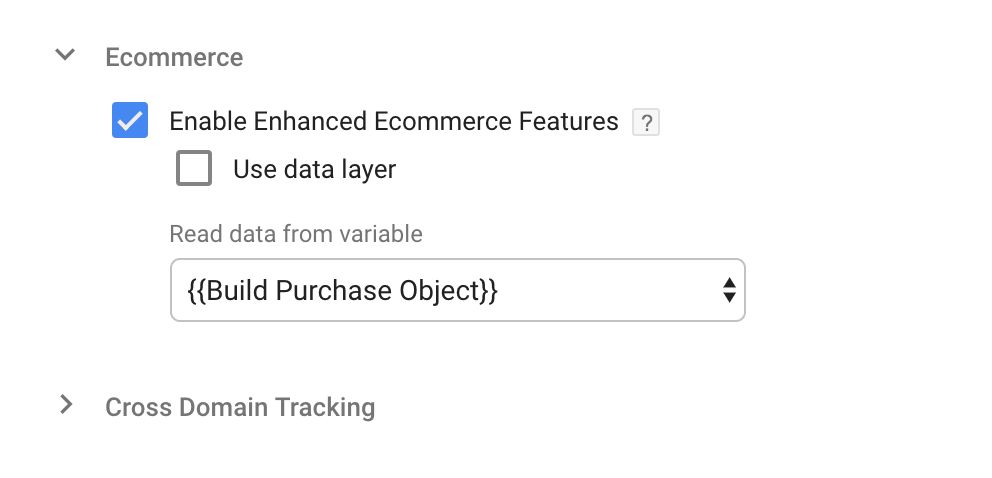Viewport: 992px width, 478px height.
Task: Open the Read data from variable dropdown
Action: (457, 290)
